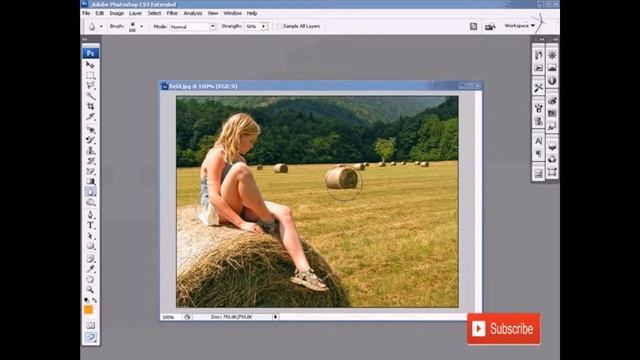The image size is (640, 360).
Task: Click the orange foreground color swatch
Action: click(x=88, y=310)
